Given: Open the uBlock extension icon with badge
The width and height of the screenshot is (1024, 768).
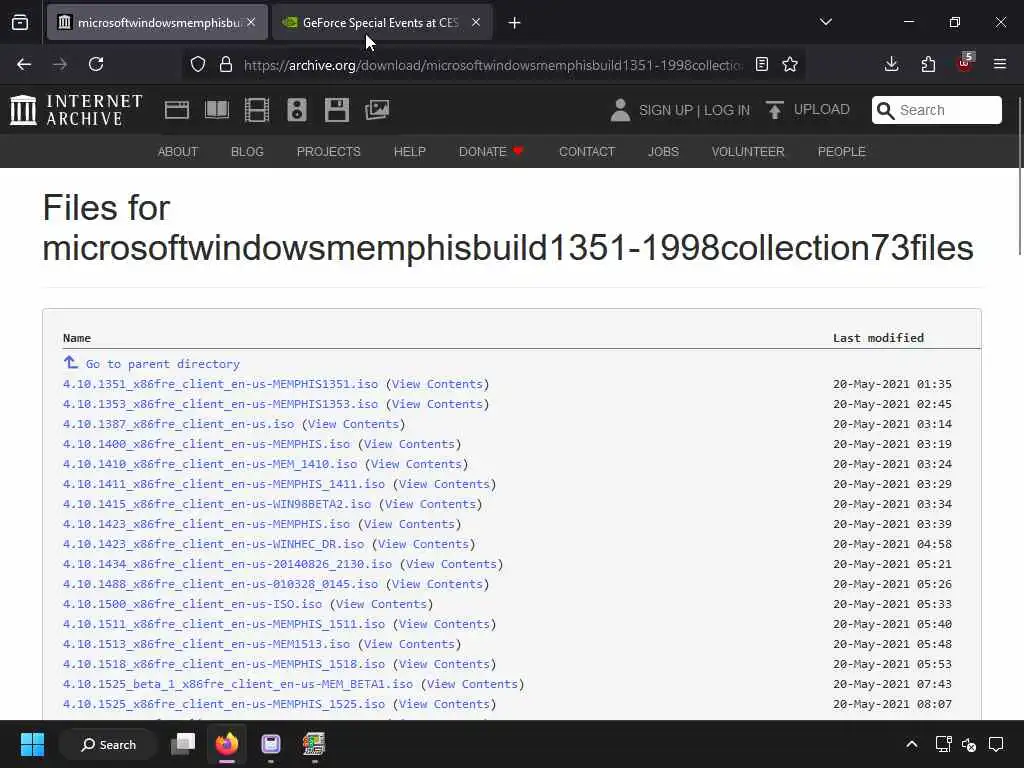Looking at the screenshot, I should pos(965,63).
